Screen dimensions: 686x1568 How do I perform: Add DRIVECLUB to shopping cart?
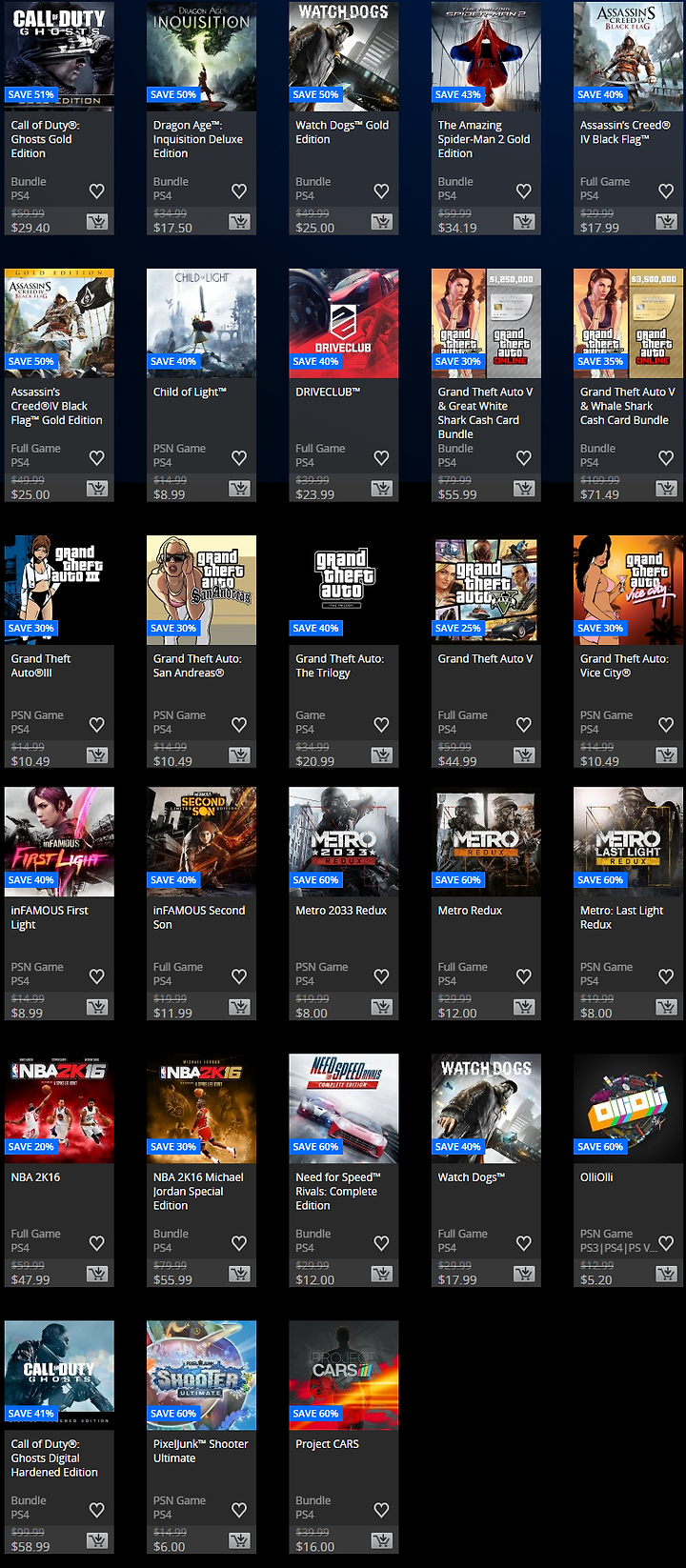click(382, 489)
